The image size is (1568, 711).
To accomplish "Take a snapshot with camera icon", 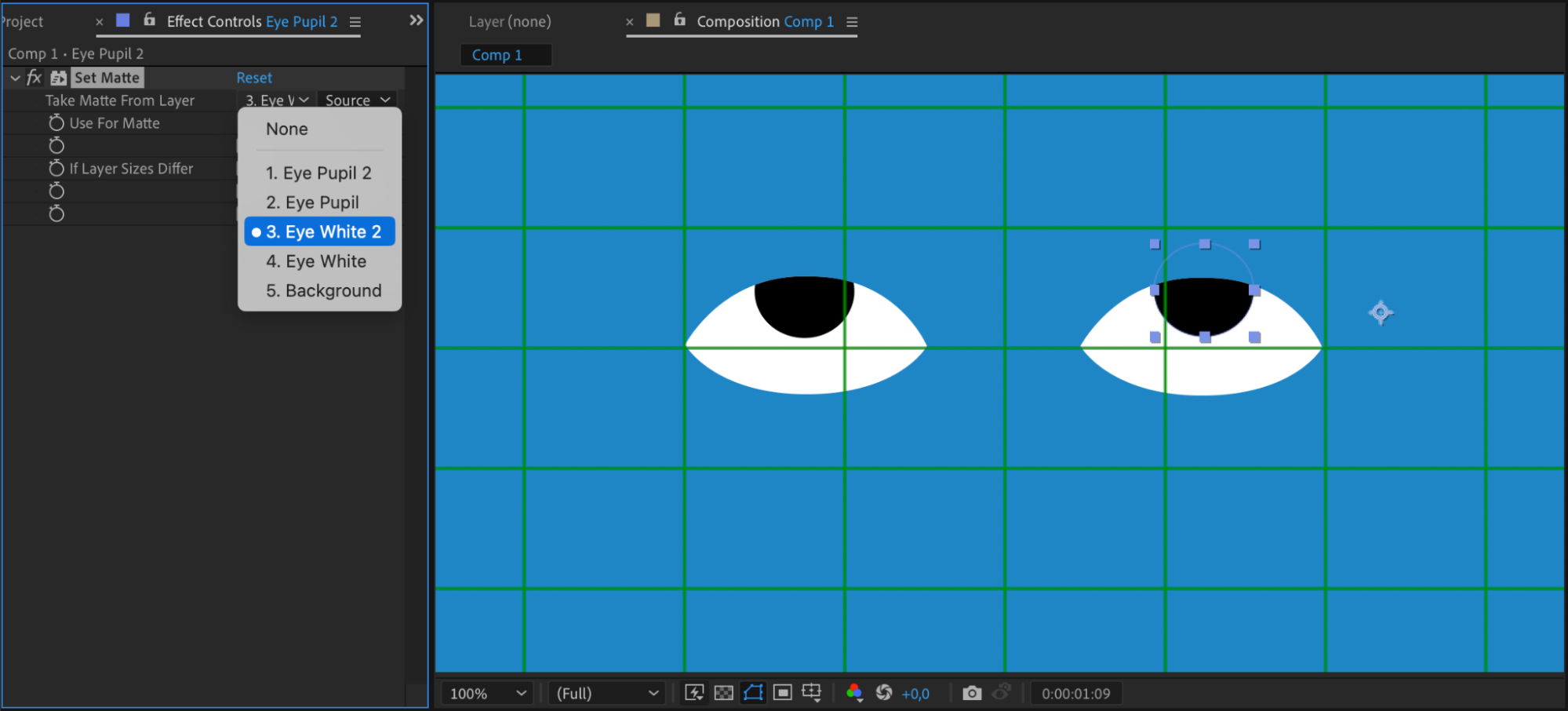I will coord(972,693).
